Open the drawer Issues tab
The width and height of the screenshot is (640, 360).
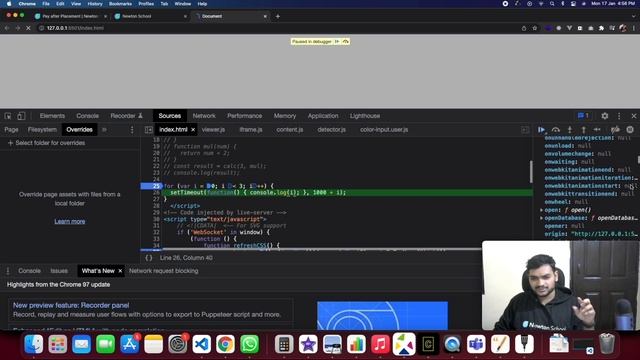tap(59, 271)
